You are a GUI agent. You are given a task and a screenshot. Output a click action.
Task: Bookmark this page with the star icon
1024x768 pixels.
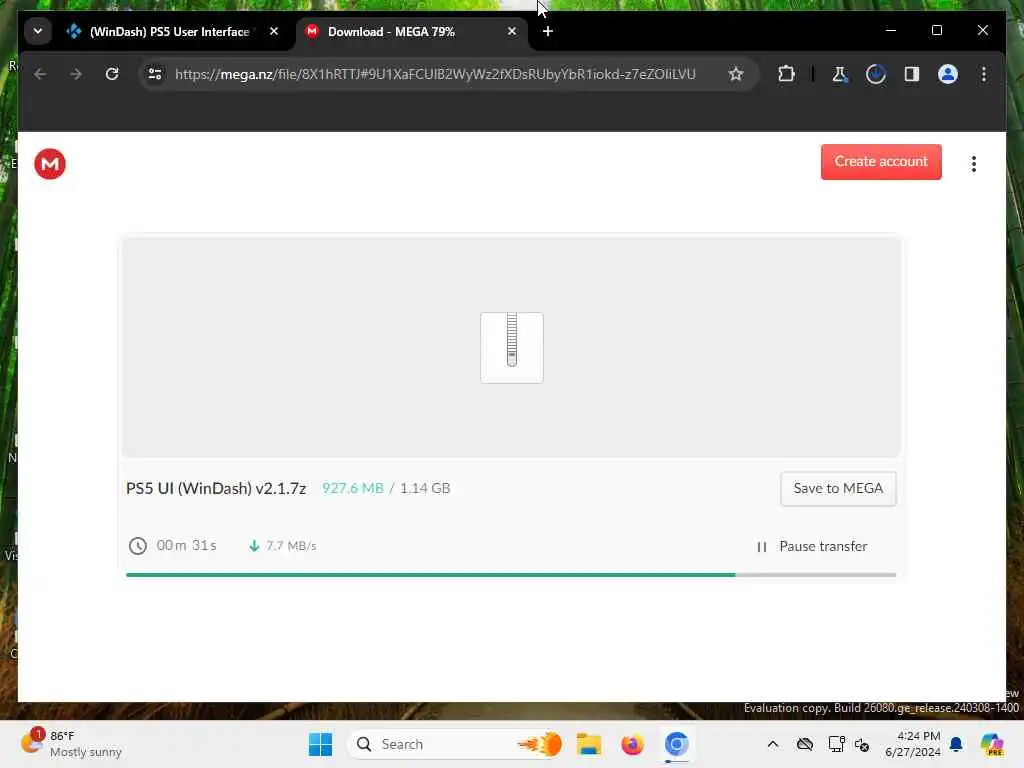(x=735, y=74)
